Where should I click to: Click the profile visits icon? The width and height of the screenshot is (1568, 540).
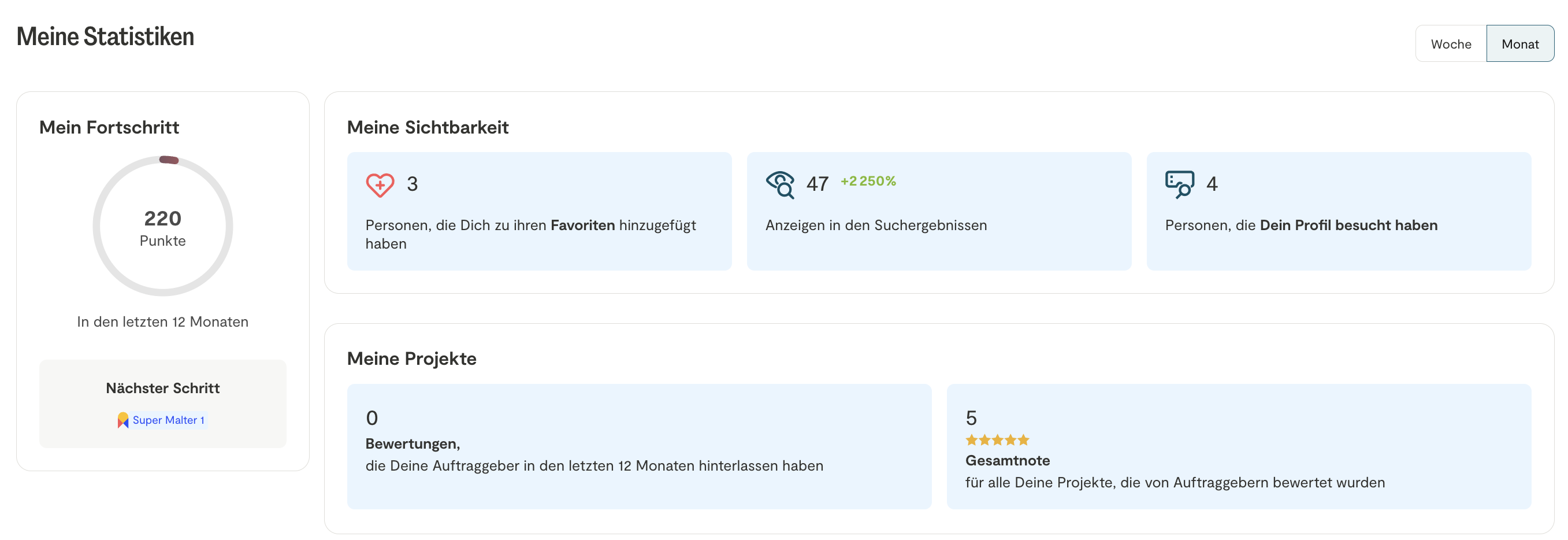point(1179,184)
